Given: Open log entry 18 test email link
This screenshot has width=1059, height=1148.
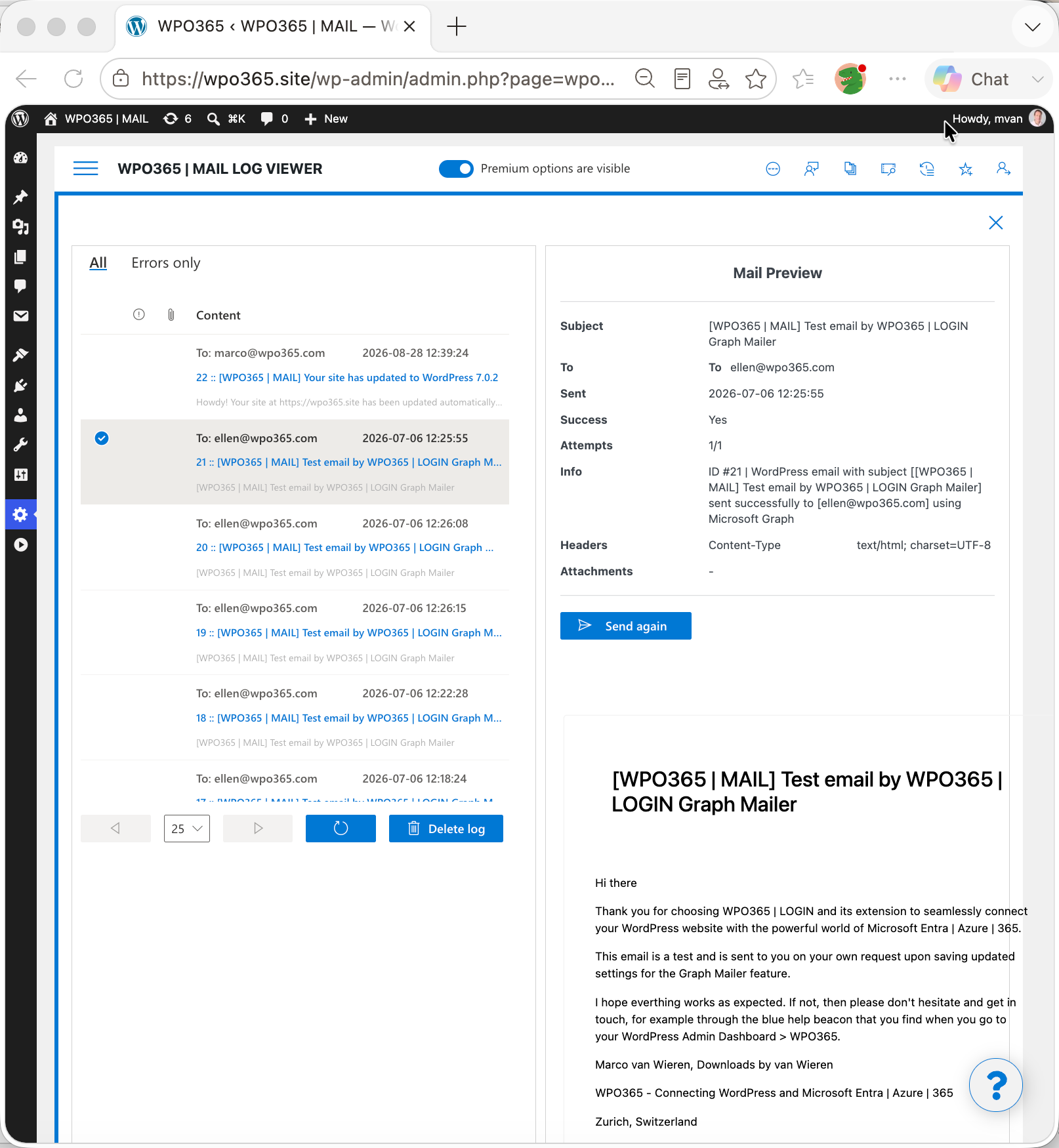Looking at the screenshot, I should [348, 718].
